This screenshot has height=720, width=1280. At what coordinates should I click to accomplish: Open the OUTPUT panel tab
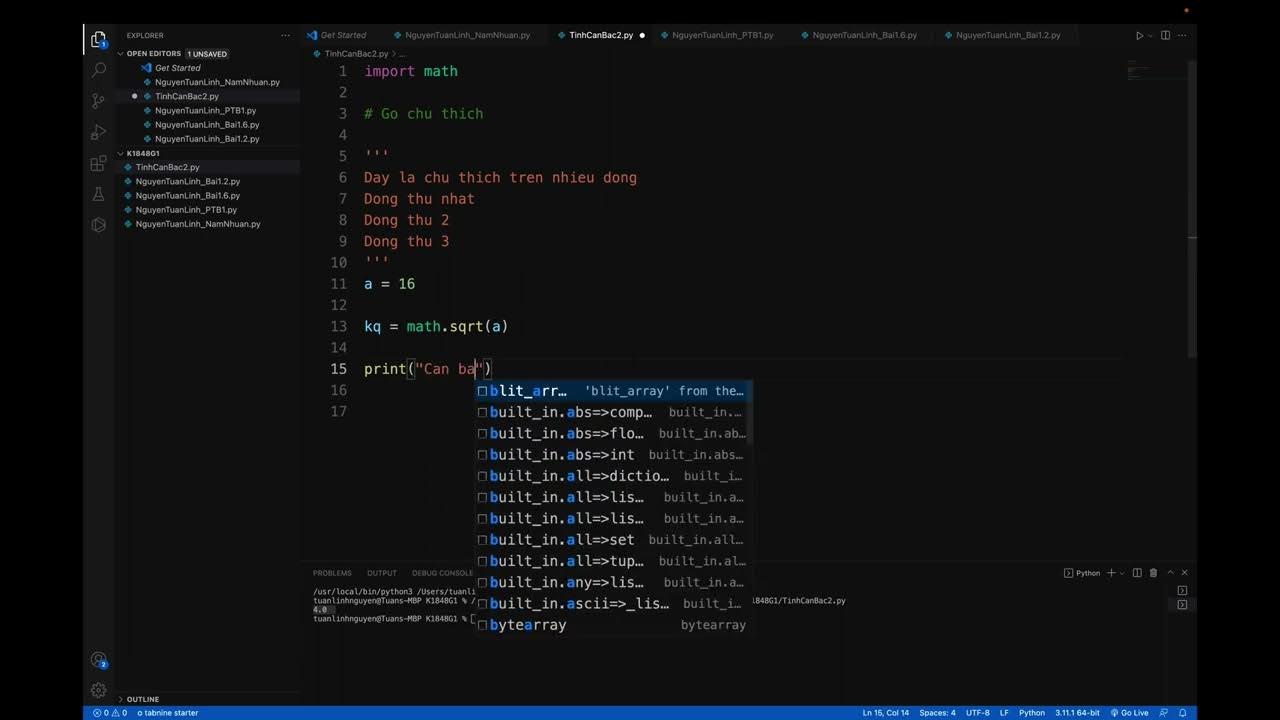[382, 573]
